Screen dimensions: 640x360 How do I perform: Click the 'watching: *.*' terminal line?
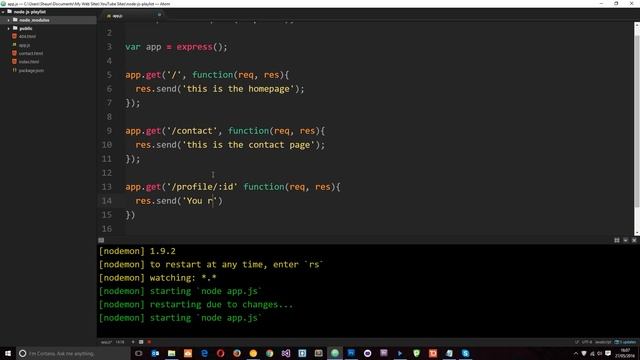(158, 278)
